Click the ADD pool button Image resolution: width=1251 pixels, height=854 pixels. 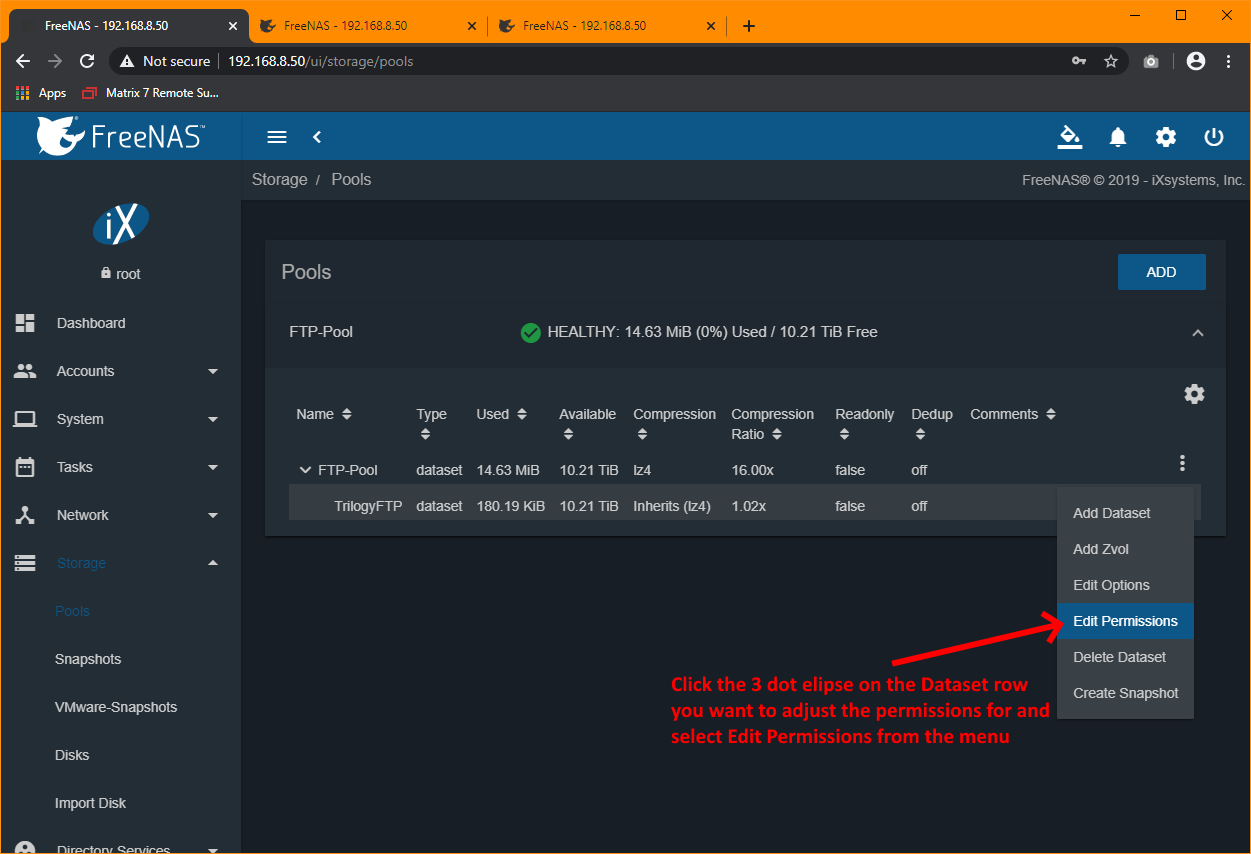1161,272
